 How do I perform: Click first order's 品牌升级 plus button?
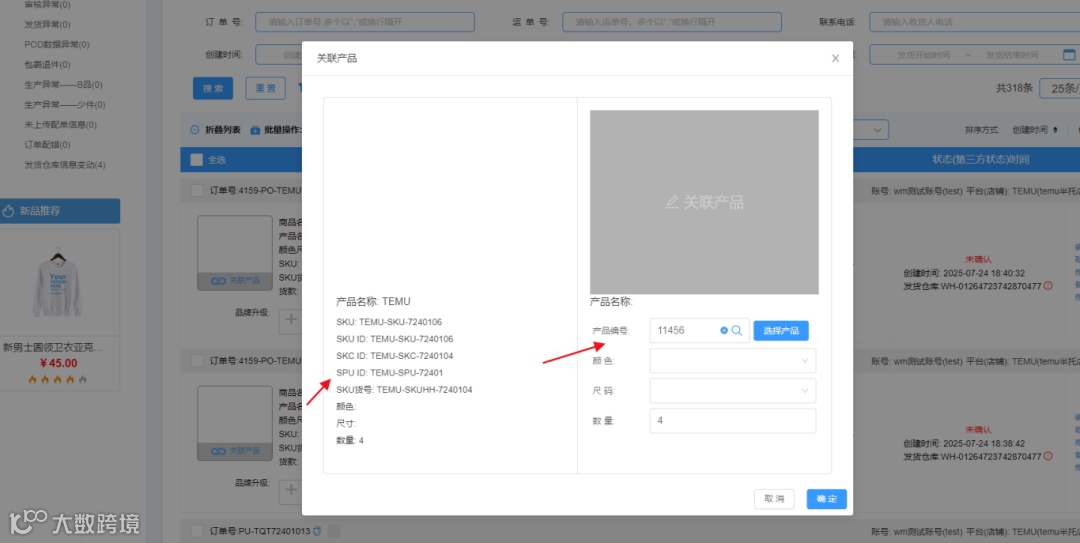click(291, 320)
